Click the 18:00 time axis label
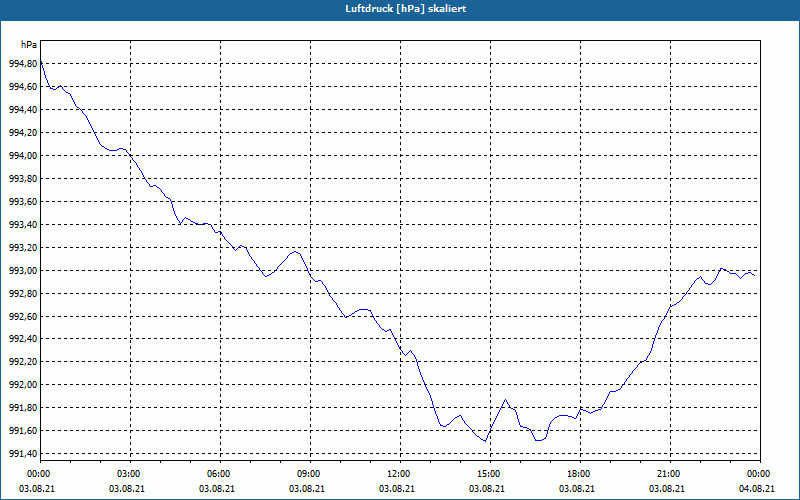Screen dimensions: 800x500 [577, 474]
